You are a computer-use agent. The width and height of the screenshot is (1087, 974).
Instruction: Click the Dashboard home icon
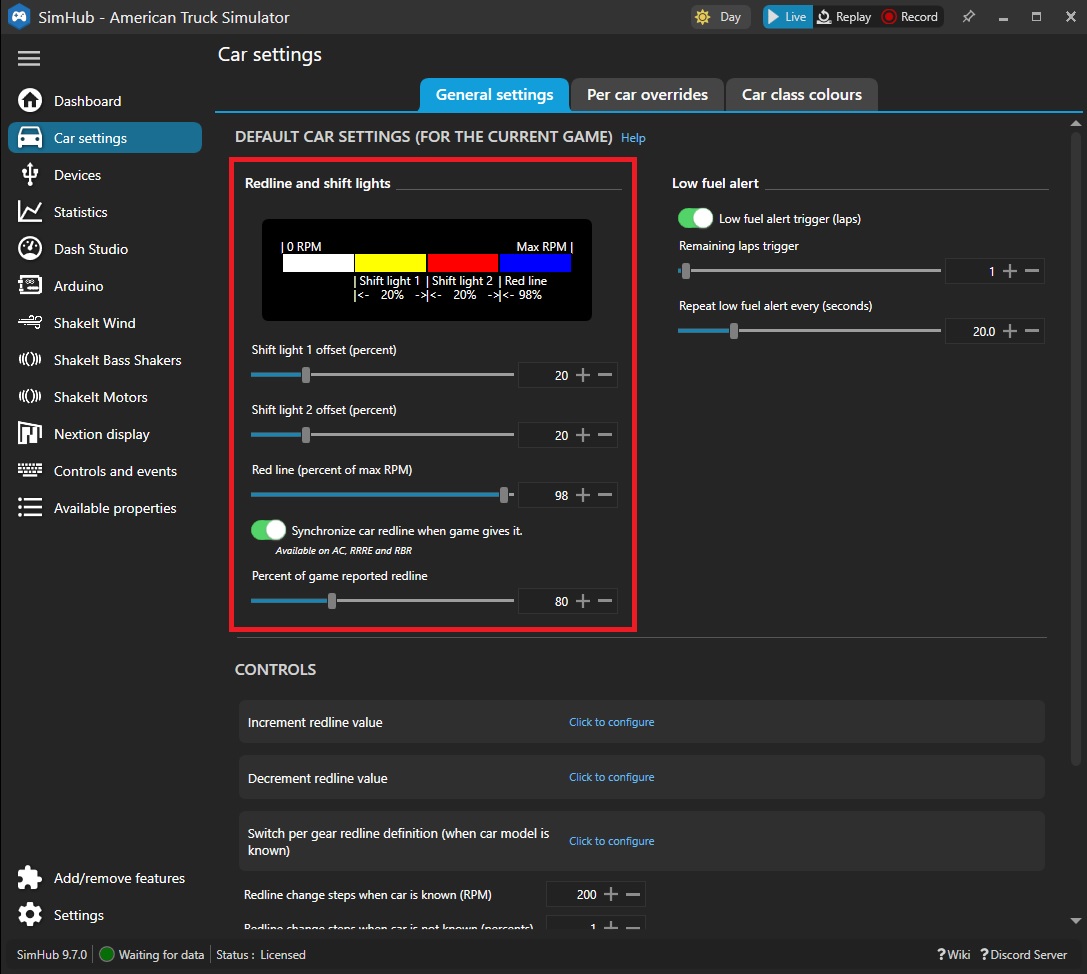(30, 101)
